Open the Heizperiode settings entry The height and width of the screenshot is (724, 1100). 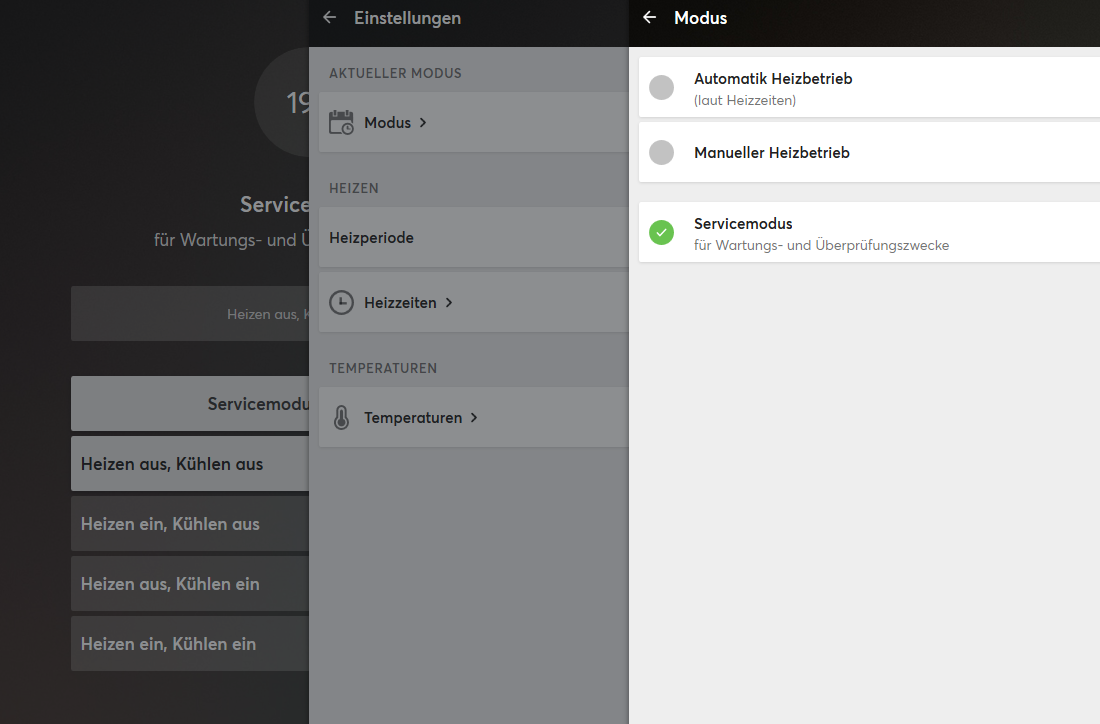pos(371,238)
